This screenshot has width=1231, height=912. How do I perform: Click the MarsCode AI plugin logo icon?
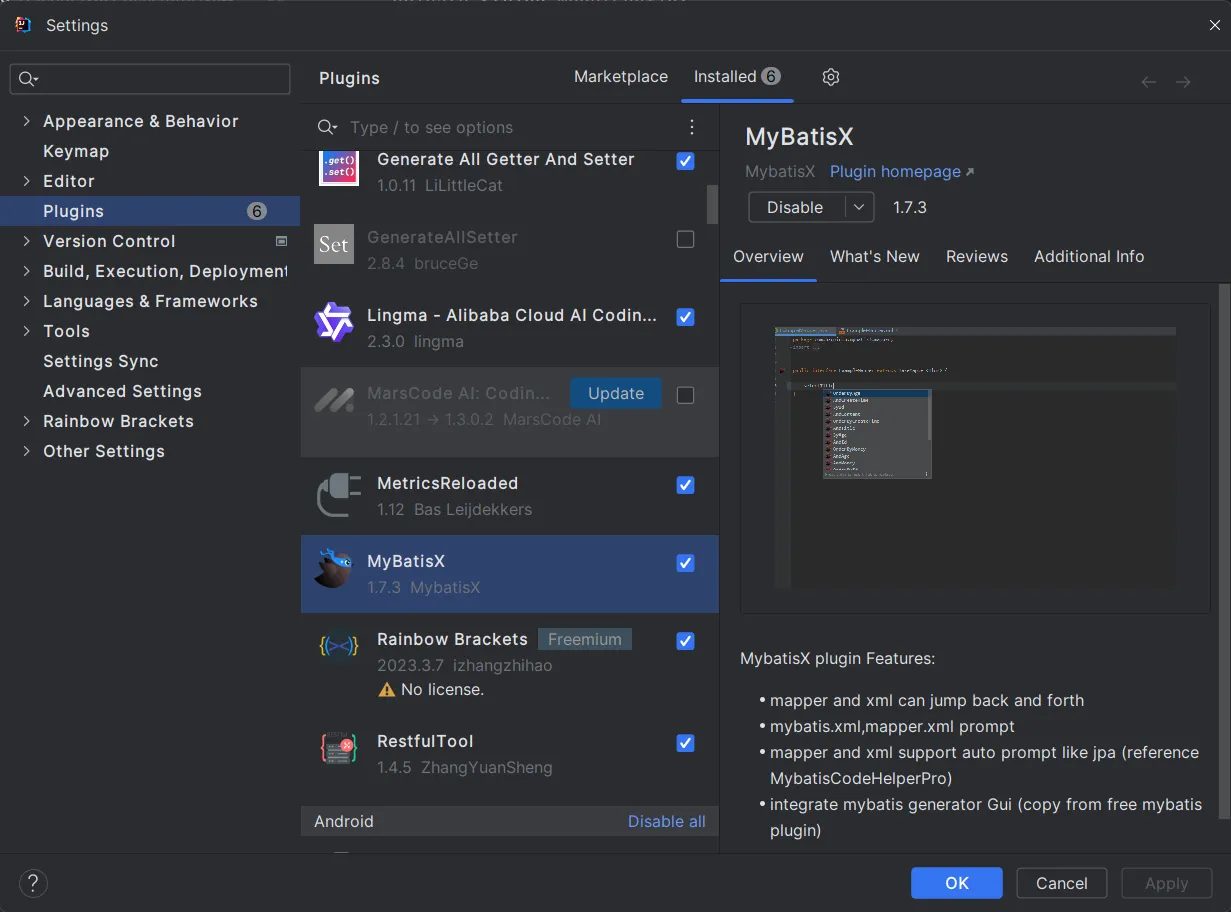tap(334, 400)
